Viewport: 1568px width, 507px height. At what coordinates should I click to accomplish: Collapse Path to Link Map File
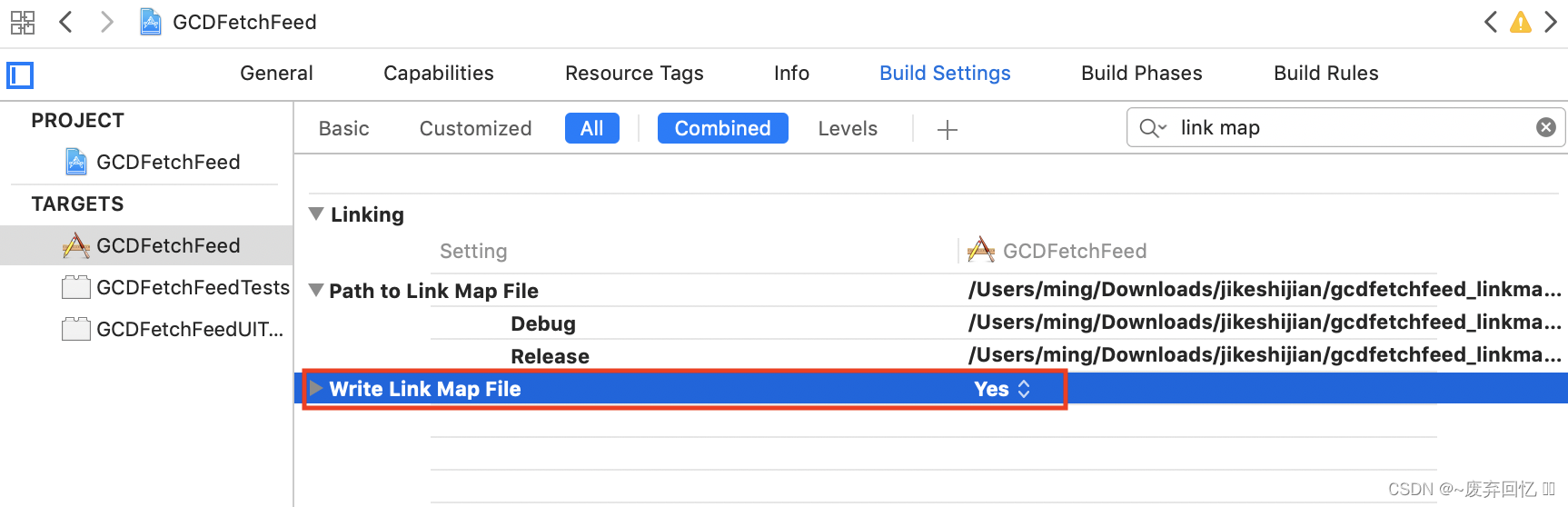316,291
